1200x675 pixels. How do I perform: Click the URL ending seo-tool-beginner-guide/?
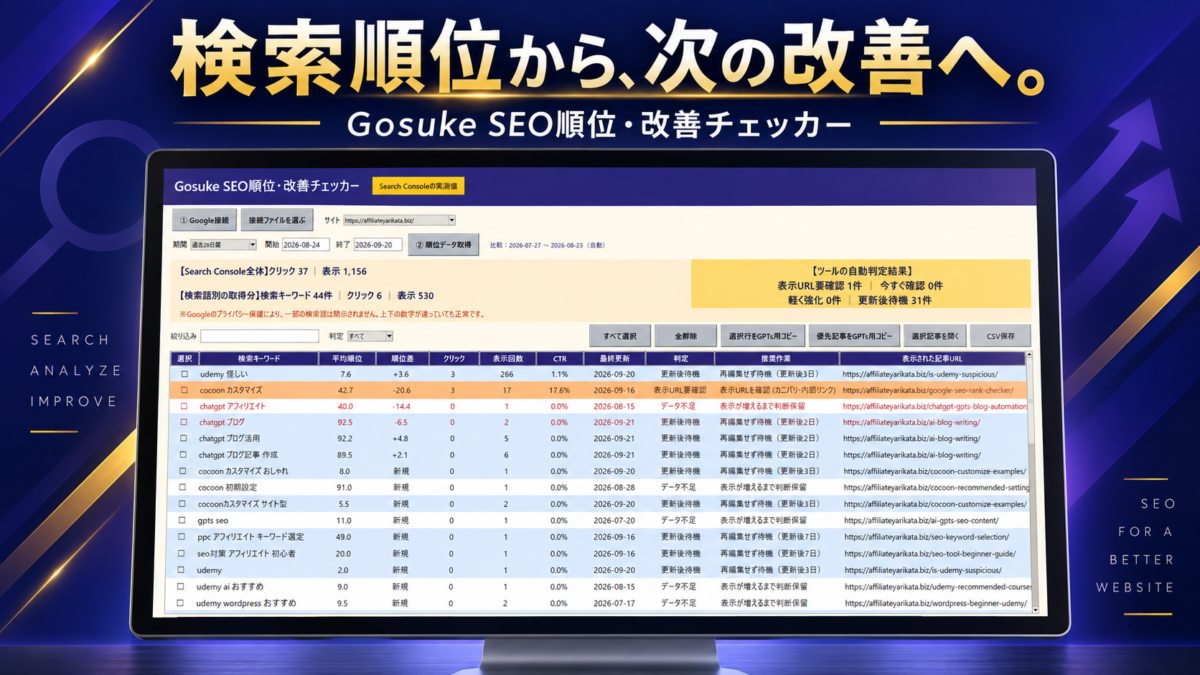click(929, 553)
